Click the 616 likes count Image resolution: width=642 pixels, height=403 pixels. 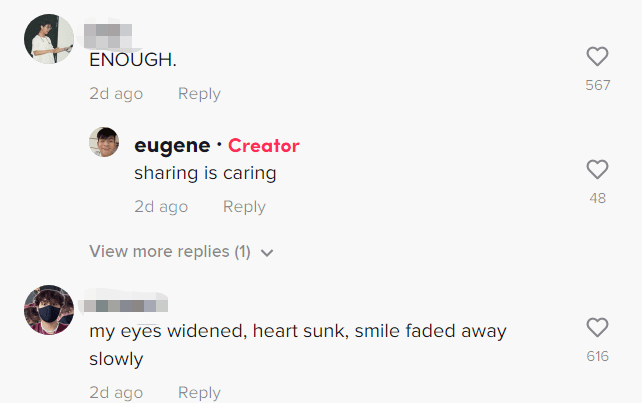point(597,356)
